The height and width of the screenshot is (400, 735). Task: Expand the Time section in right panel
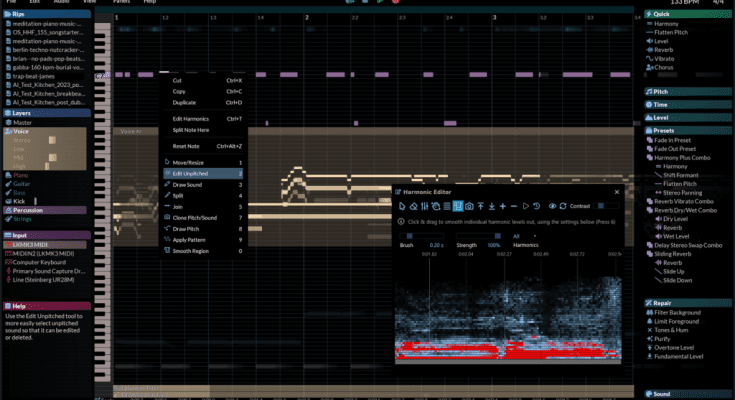point(662,104)
